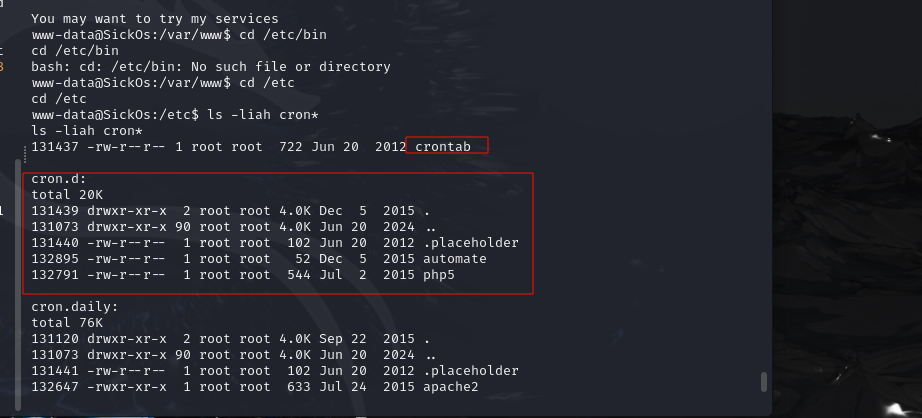Click the automate file entry in cron.d
922x418 pixels.
(455, 259)
